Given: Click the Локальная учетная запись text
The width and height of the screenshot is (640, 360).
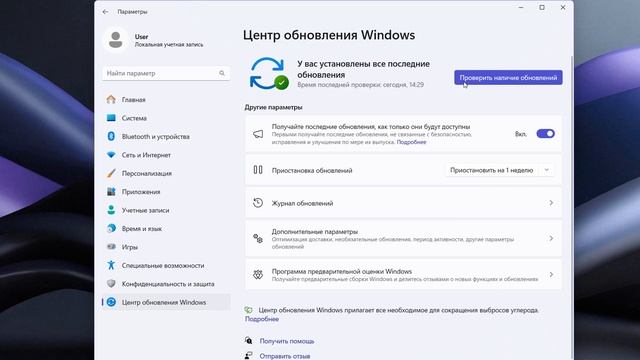Looking at the screenshot, I should 169,44.
